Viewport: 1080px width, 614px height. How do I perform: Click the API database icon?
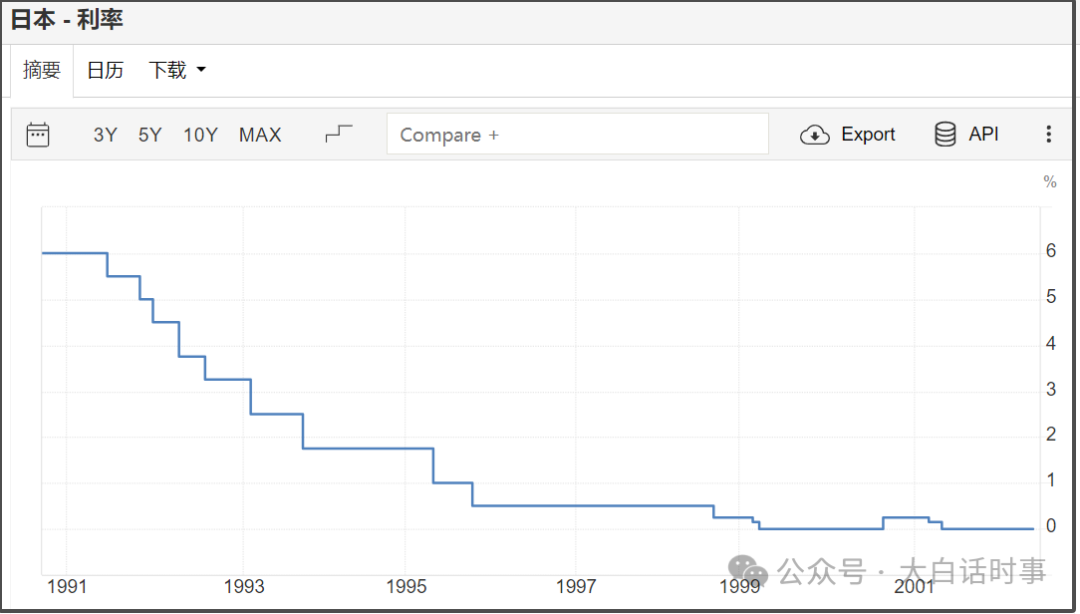[x=945, y=135]
